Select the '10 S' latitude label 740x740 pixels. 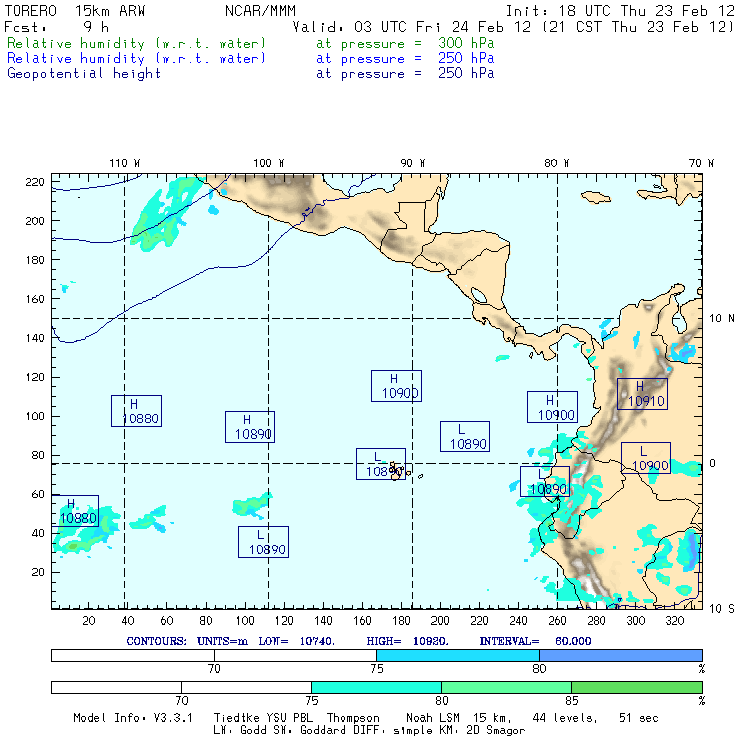point(722,609)
